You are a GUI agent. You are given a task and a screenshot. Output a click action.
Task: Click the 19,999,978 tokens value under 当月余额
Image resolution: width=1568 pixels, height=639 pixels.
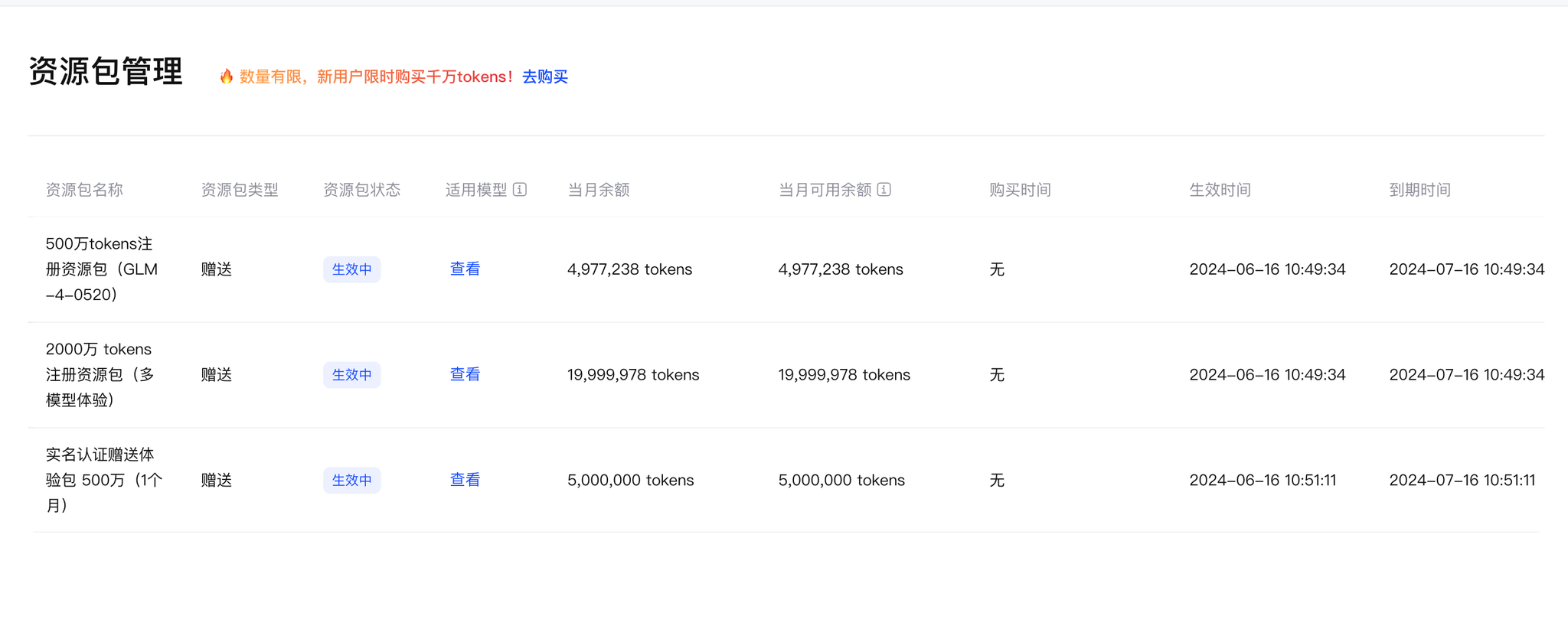(633, 375)
